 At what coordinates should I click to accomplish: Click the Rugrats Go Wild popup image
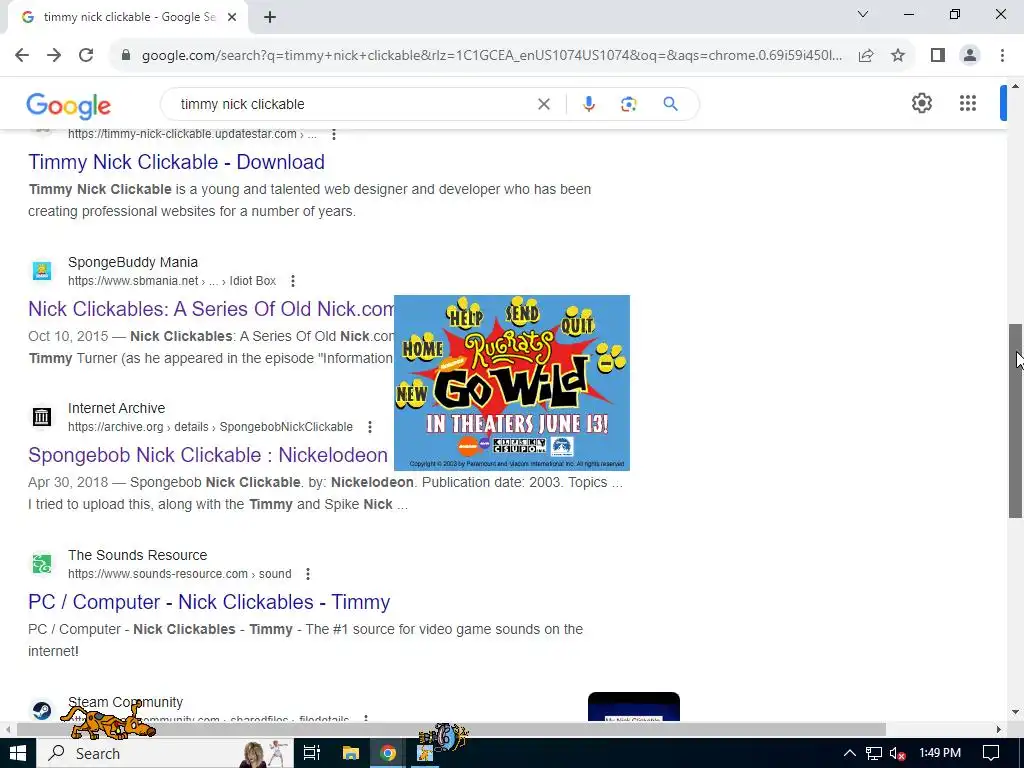pyautogui.click(x=512, y=383)
